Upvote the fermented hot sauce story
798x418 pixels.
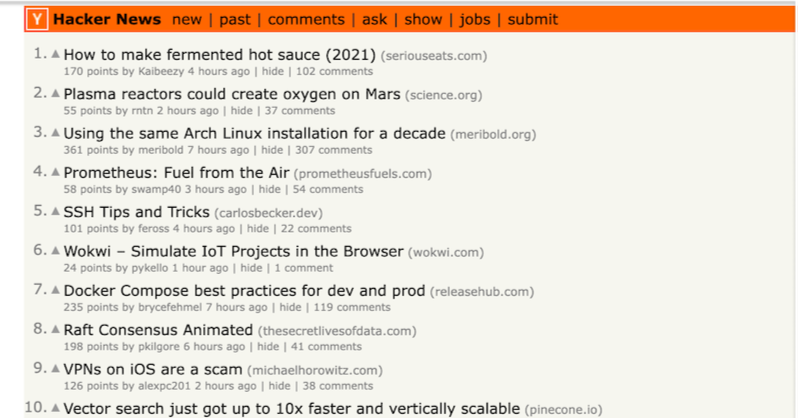coord(55,54)
